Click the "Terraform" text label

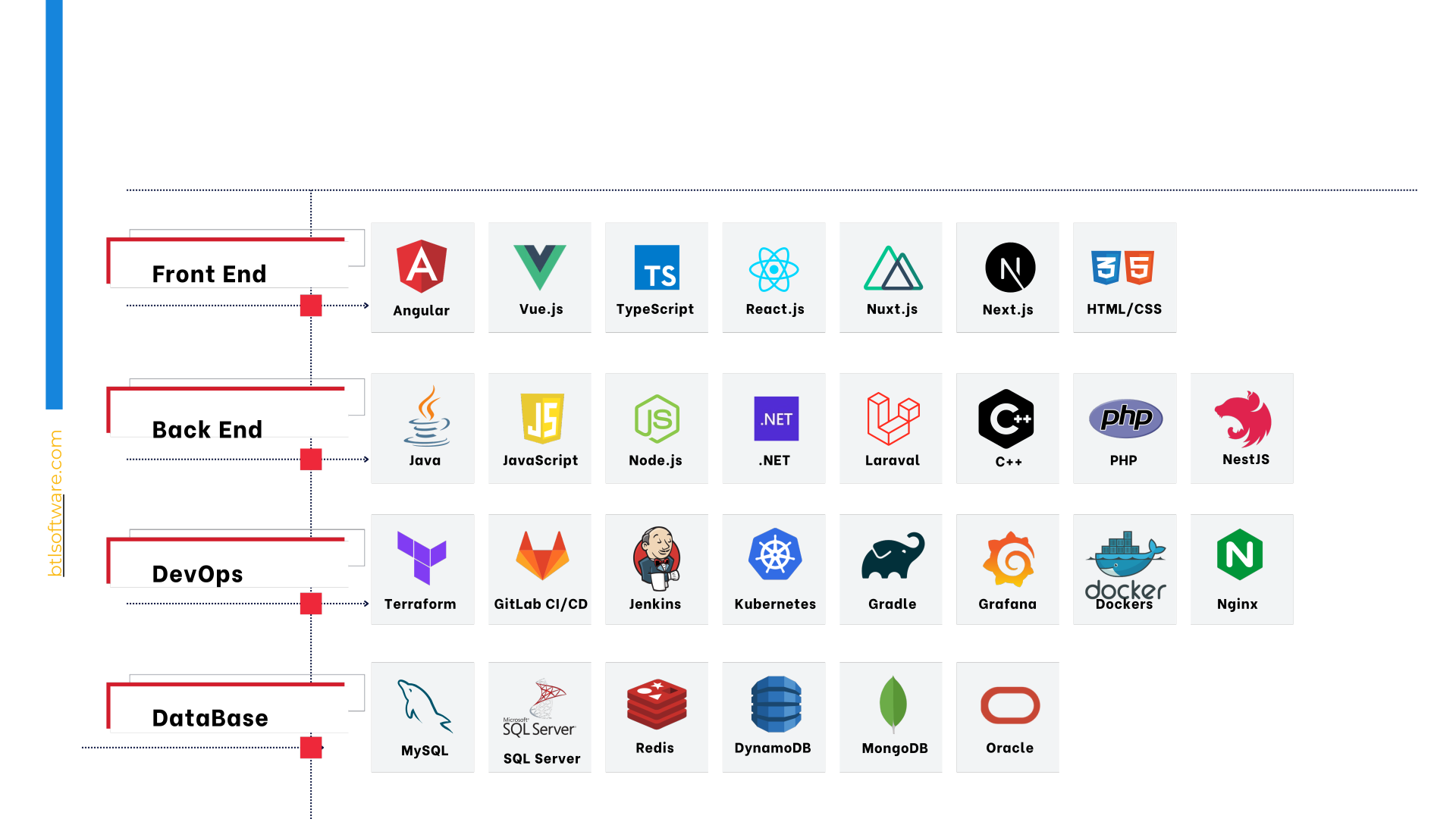pyautogui.click(x=420, y=604)
